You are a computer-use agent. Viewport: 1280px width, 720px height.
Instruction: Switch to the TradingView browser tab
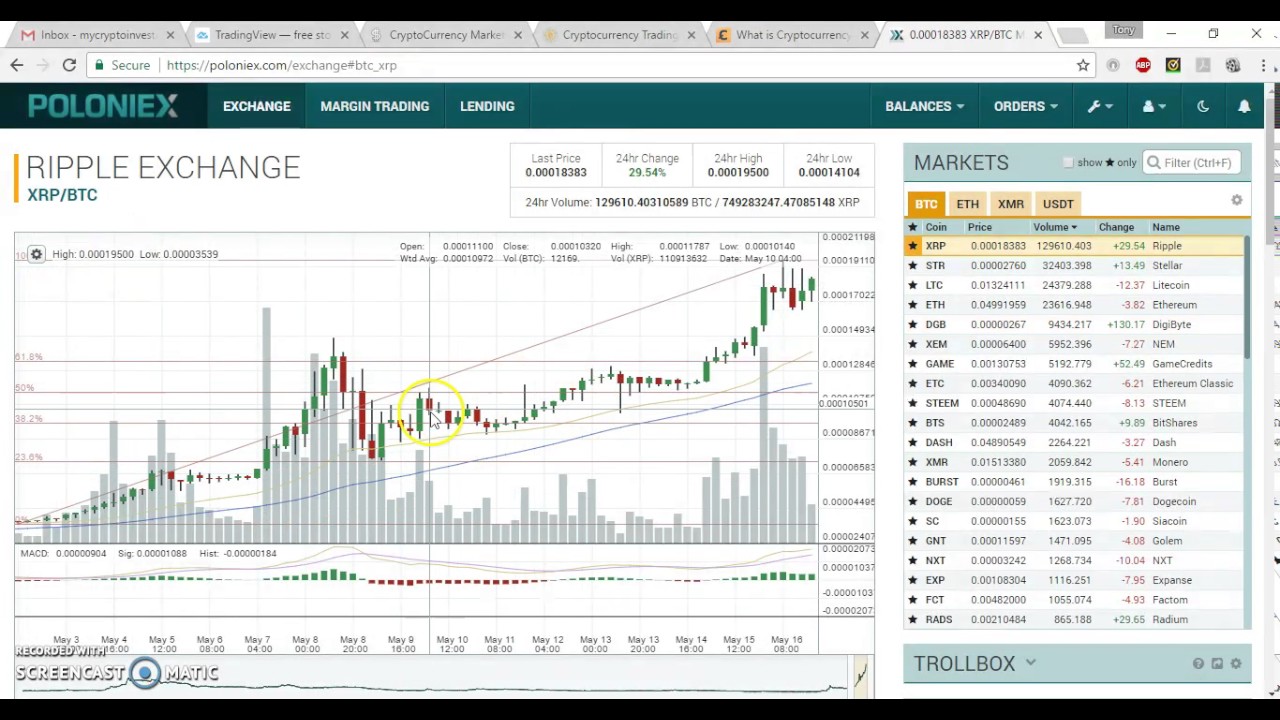click(x=272, y=35)
